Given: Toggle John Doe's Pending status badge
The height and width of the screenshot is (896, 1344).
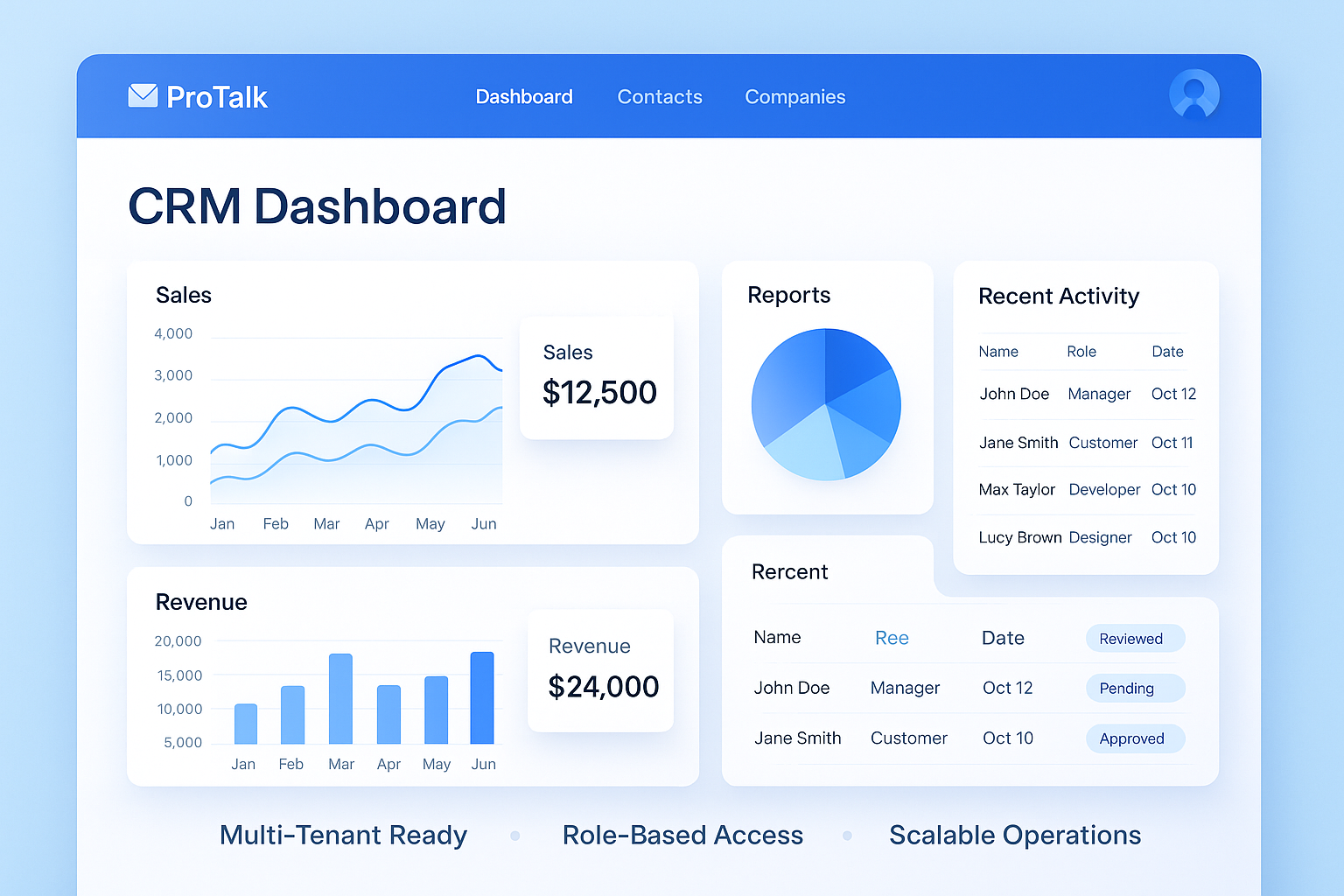Looking at the screenshot, I should (x=1135, y=688).
